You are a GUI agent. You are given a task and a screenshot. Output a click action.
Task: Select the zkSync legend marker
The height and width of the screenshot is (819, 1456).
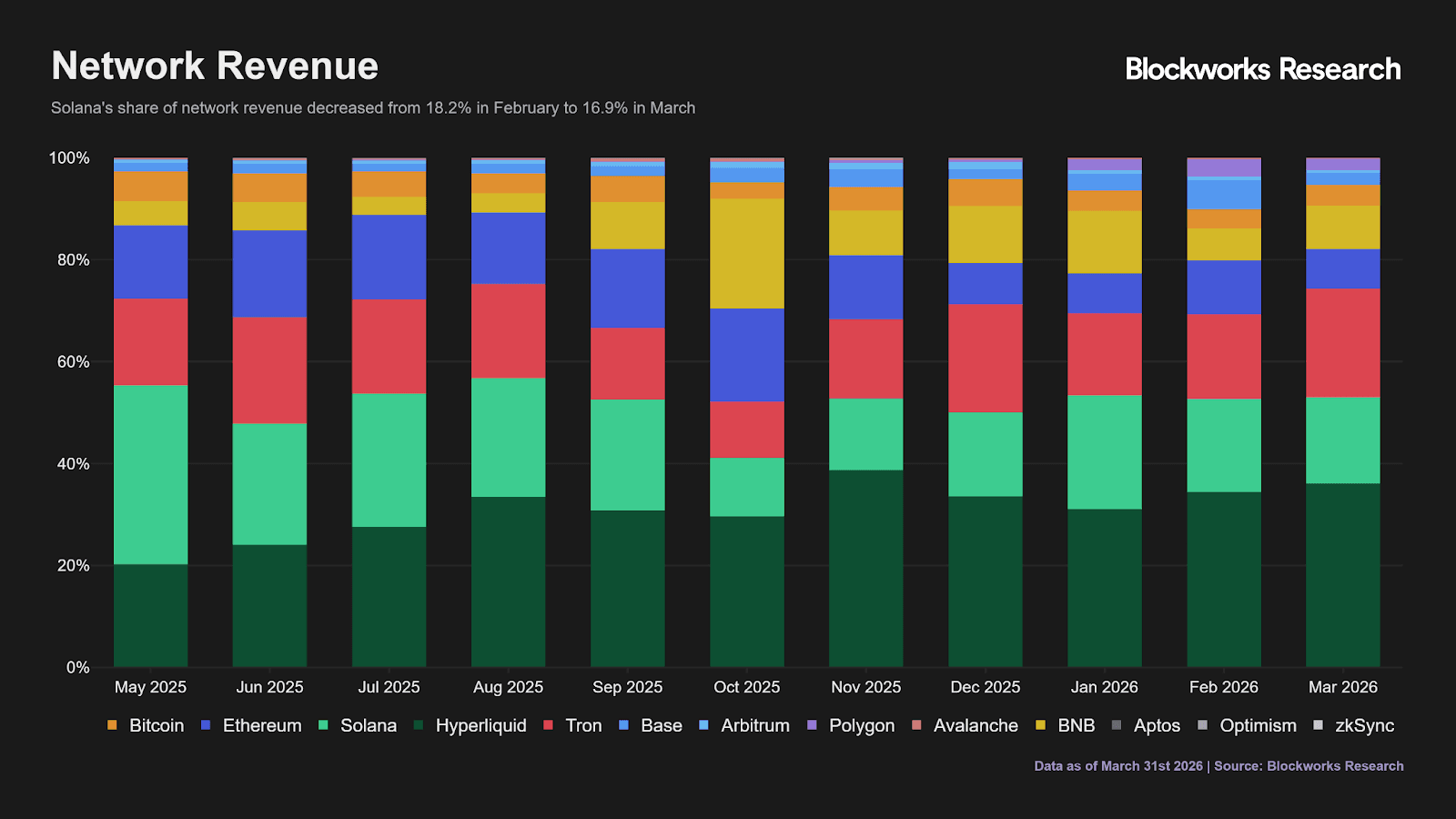[x=1316, y=725]
